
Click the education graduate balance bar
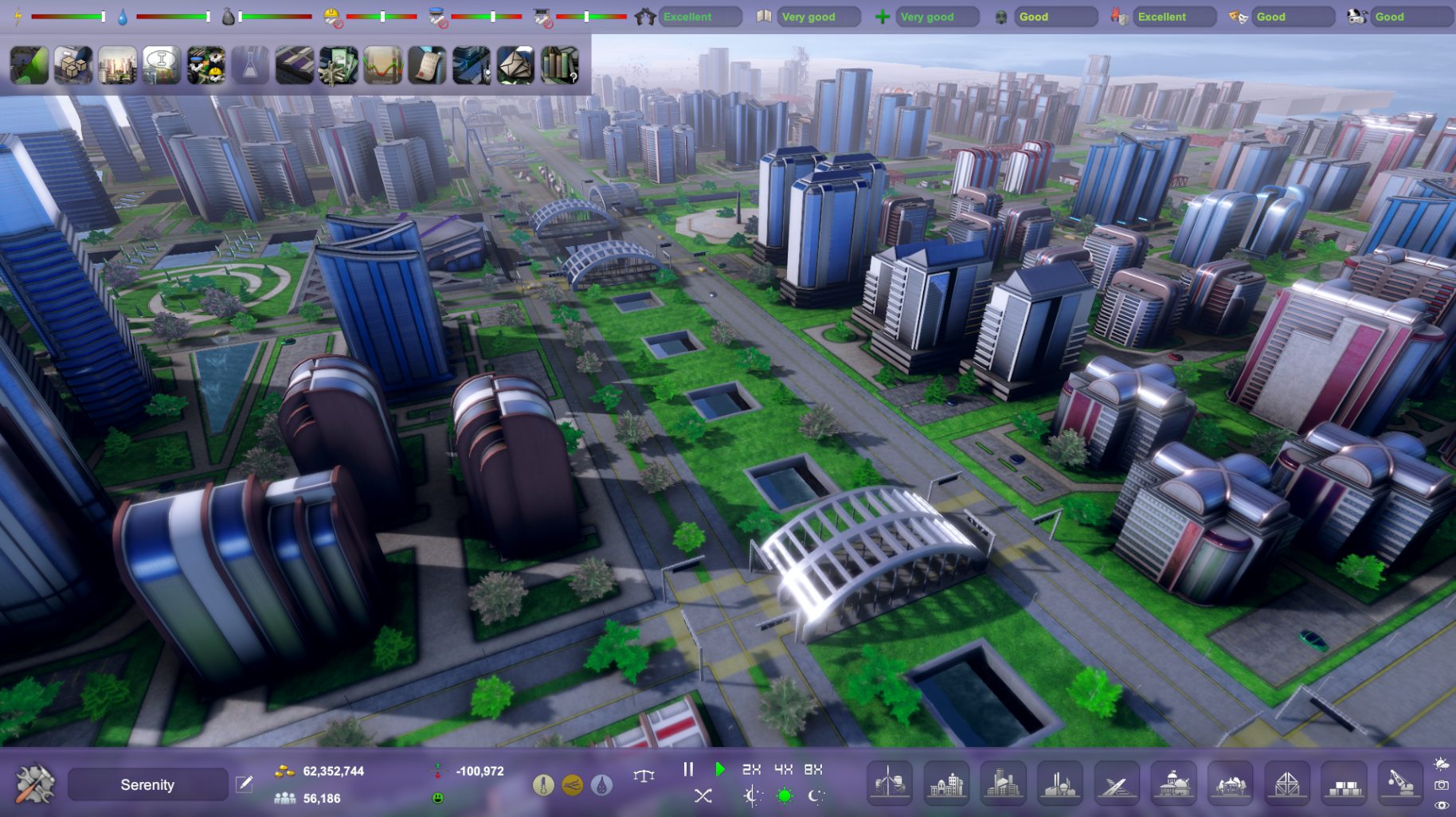coord(592,17)
